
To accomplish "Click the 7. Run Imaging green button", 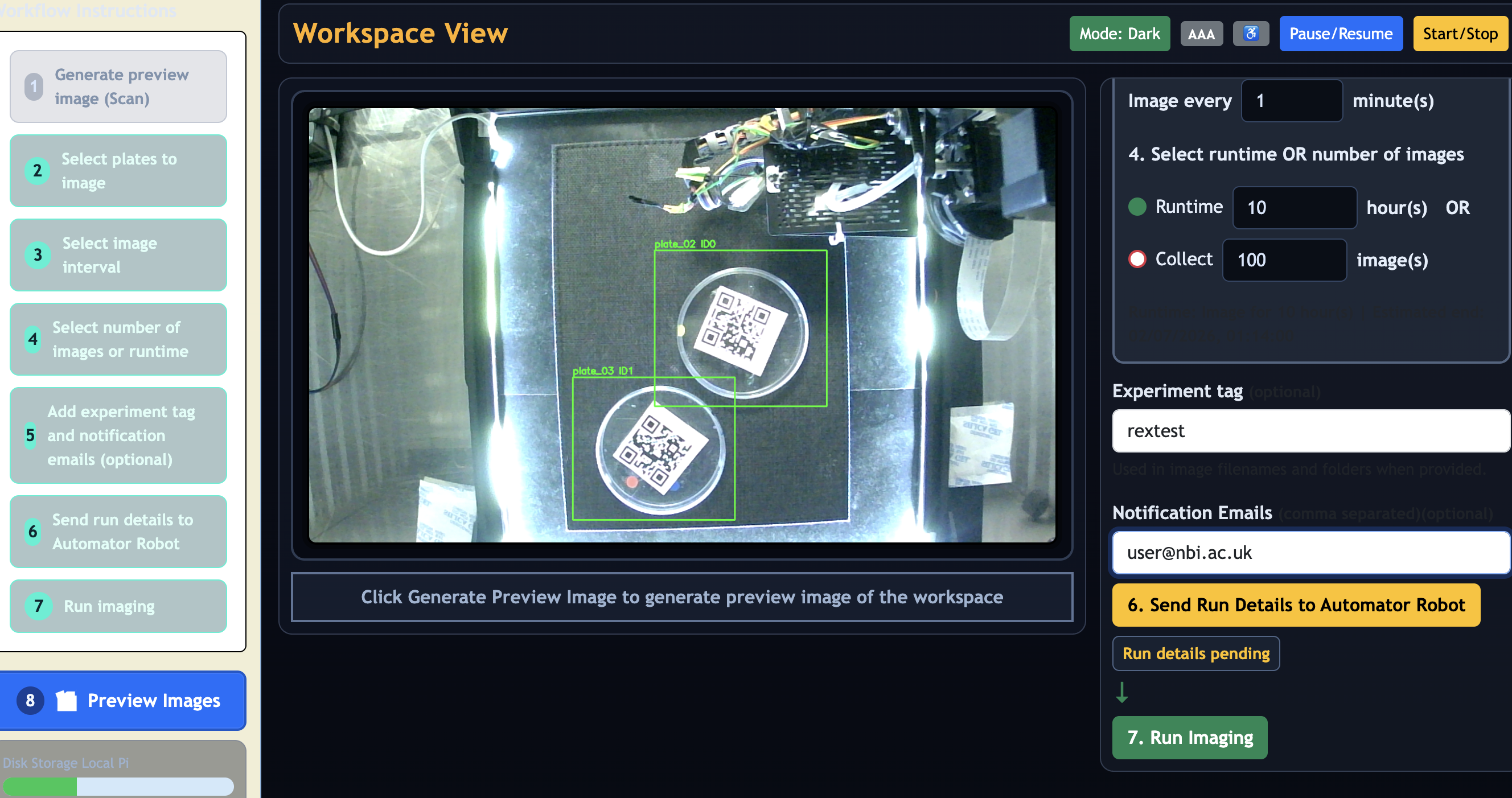I will tap(1190, 738).
